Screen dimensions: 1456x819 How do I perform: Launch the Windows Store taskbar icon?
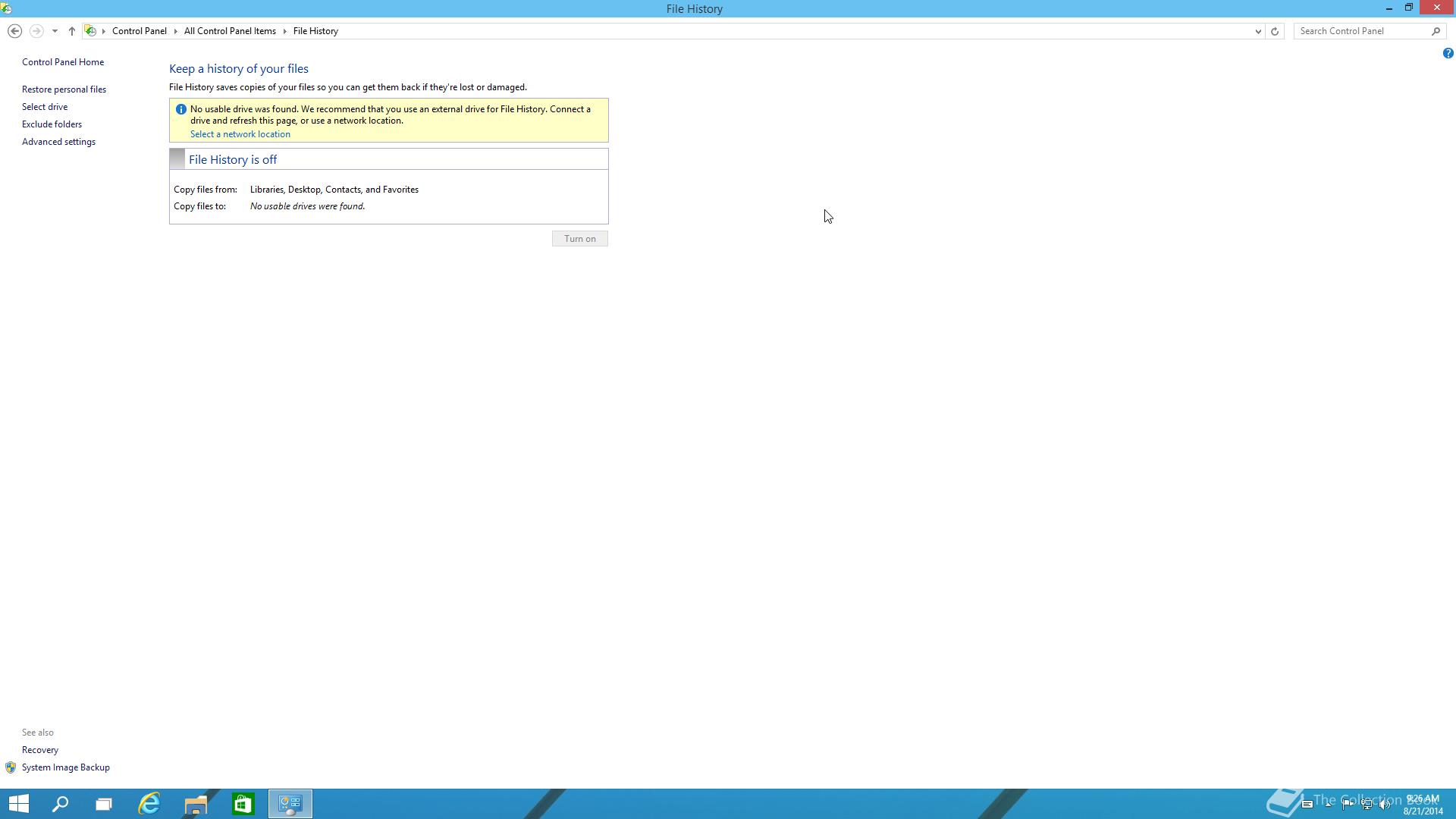243,803
